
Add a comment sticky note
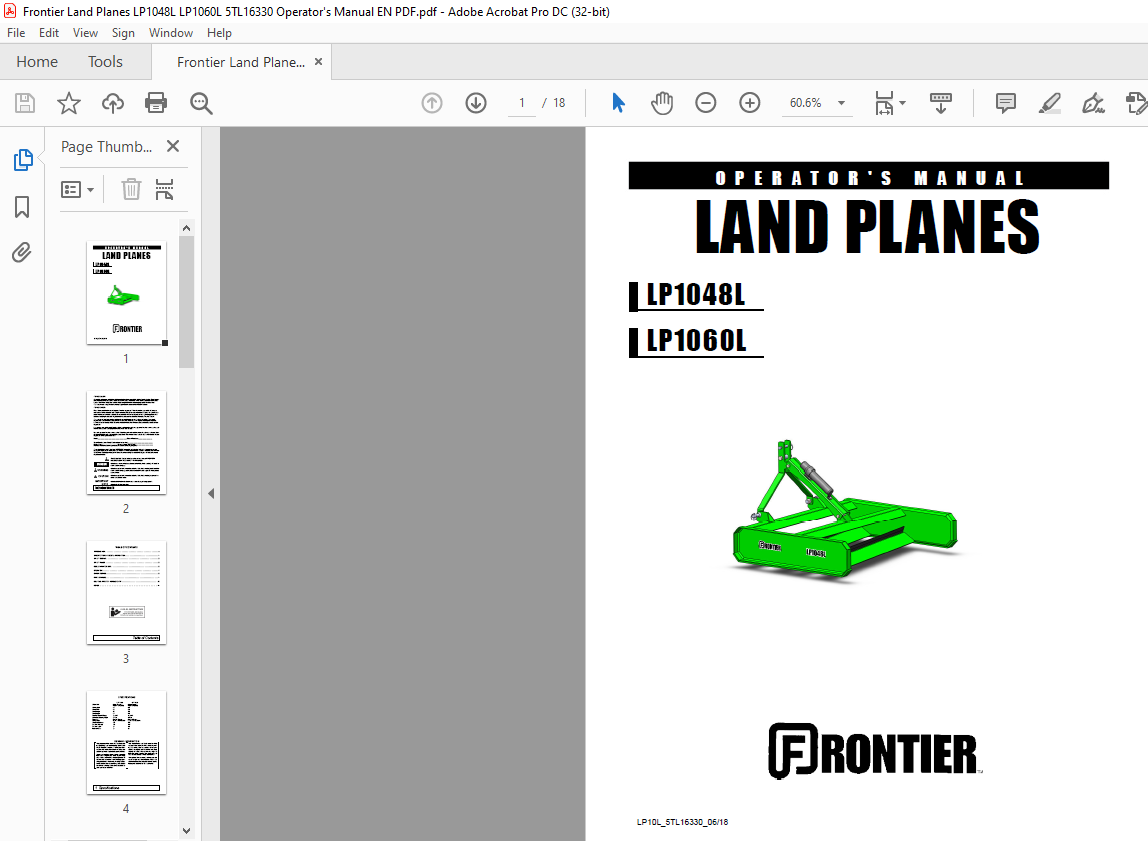pyautogui.click(x=1006, y=103)
